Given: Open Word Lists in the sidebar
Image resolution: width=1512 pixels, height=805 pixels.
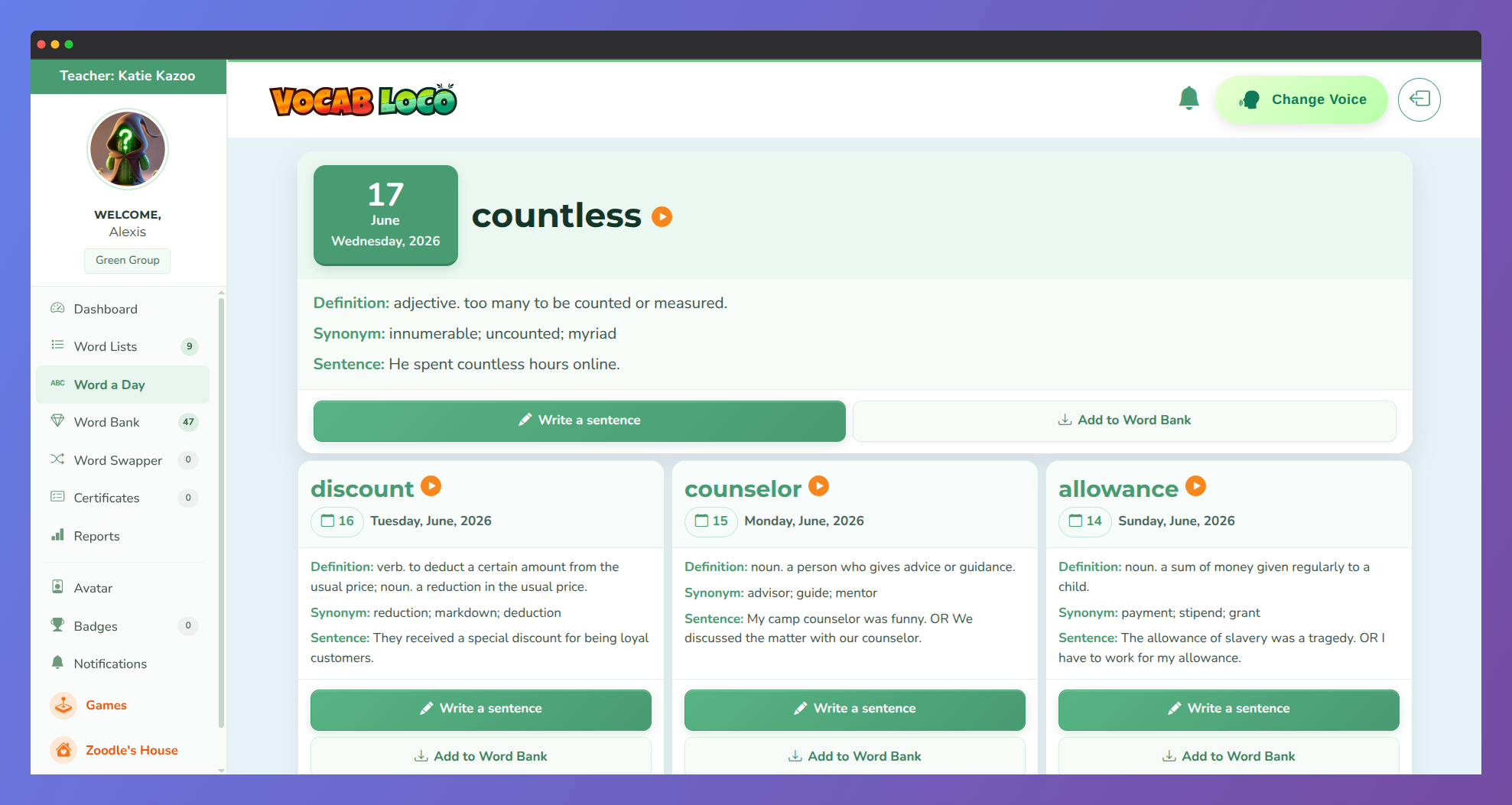Looking at the screenshot, I should (x=122, y=346).
